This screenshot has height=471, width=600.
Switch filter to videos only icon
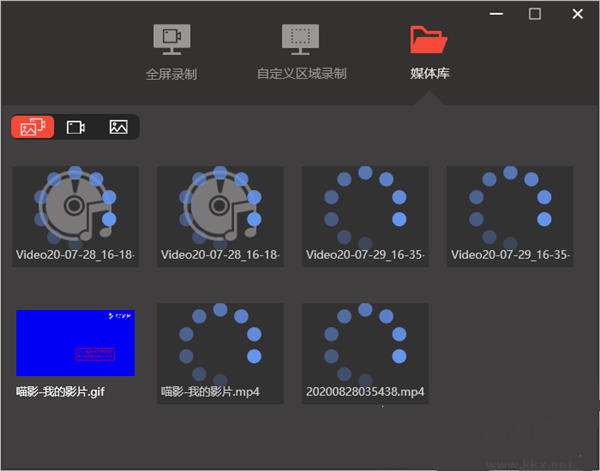pyautogui.click(x=76, y=127)
